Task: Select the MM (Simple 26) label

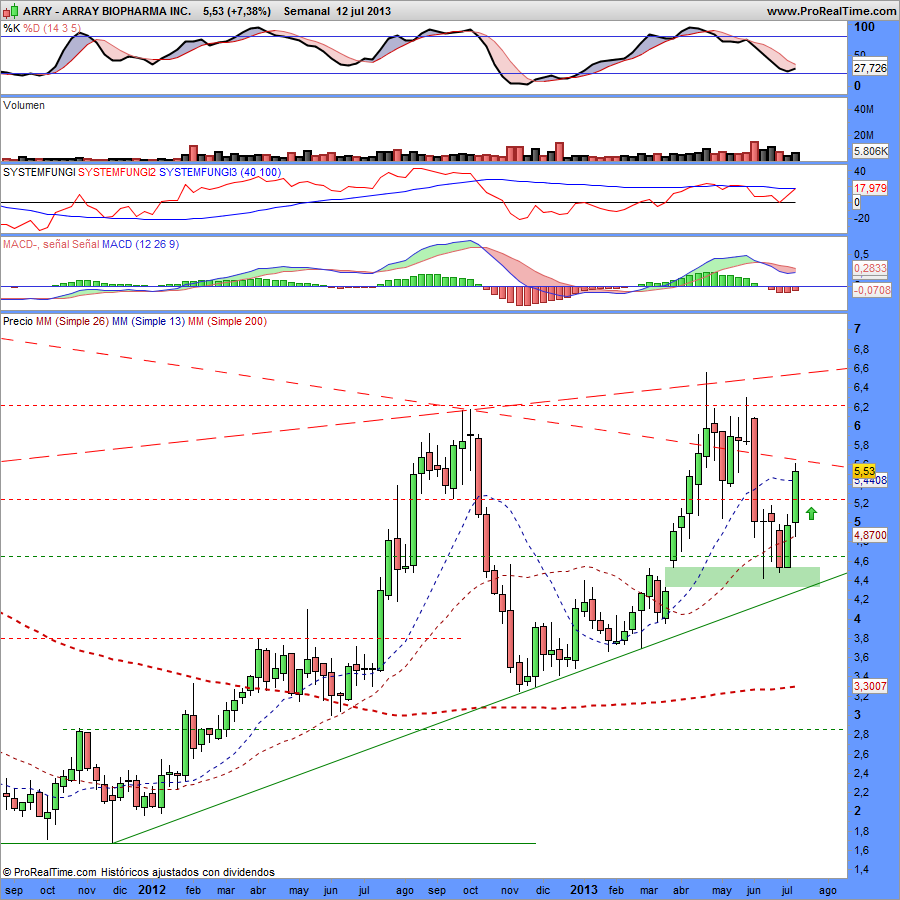Action: (72, 321)
